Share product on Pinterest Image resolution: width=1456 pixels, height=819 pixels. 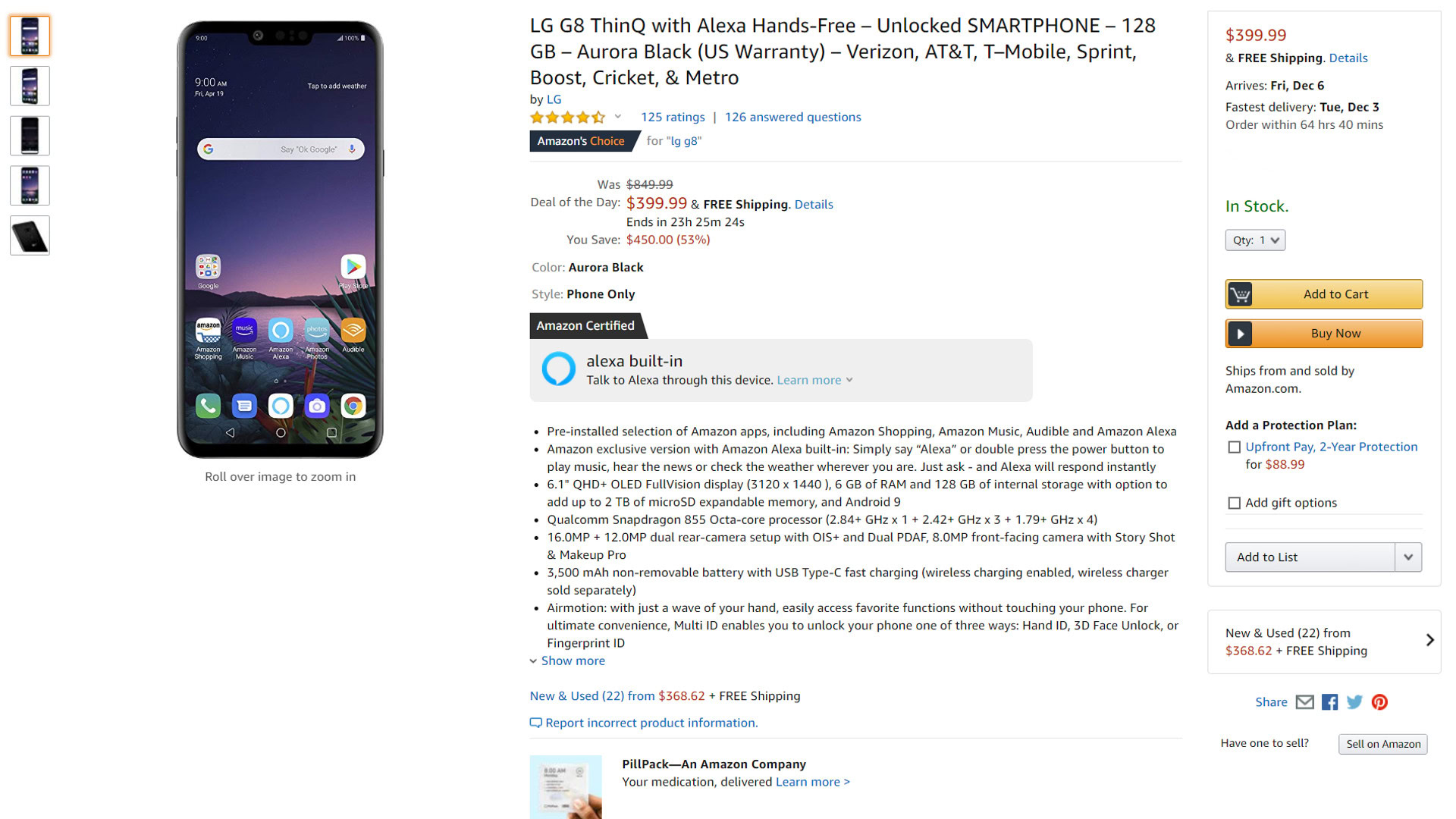click(x=1379, y=702)
